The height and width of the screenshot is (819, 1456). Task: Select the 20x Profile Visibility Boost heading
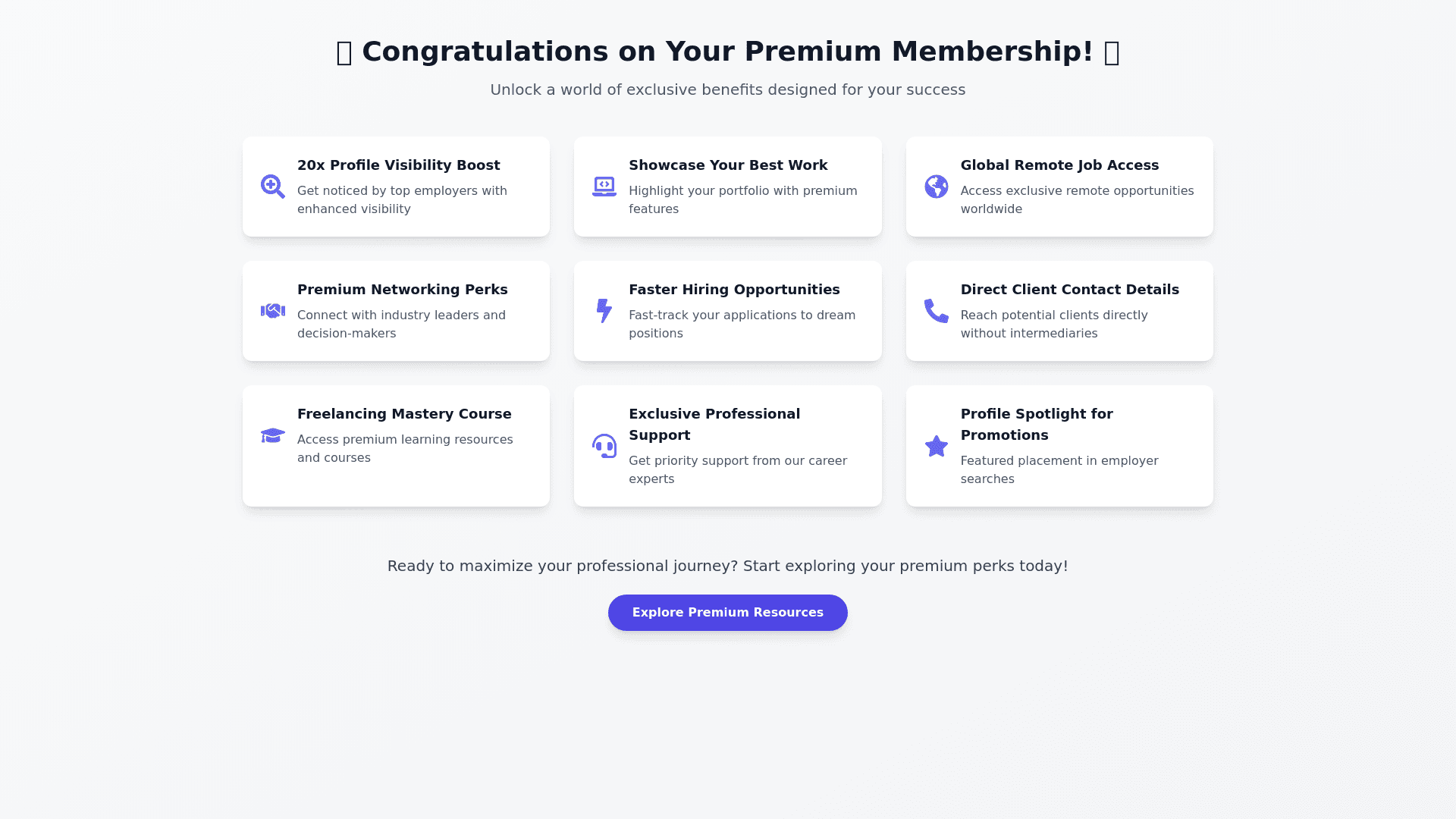398,165
